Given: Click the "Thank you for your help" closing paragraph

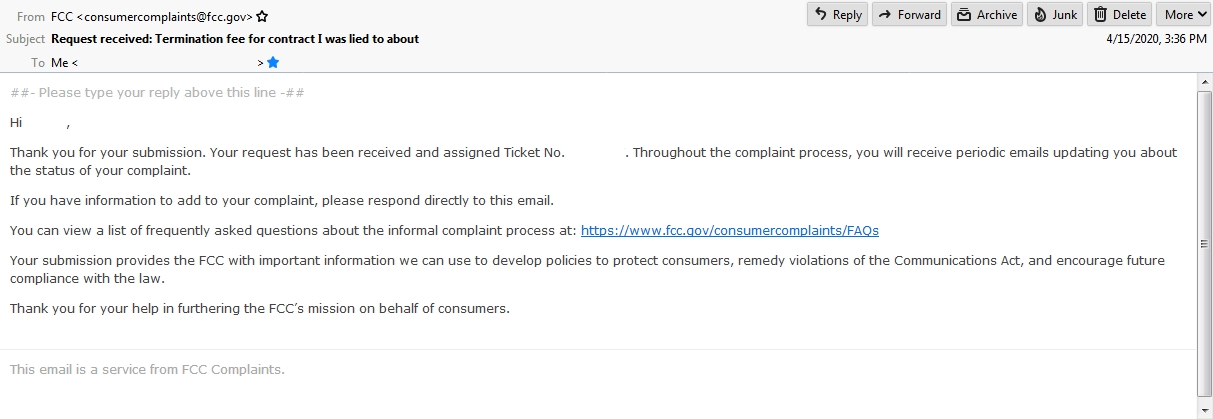Looking at the screenshot, I should (260, 308).
